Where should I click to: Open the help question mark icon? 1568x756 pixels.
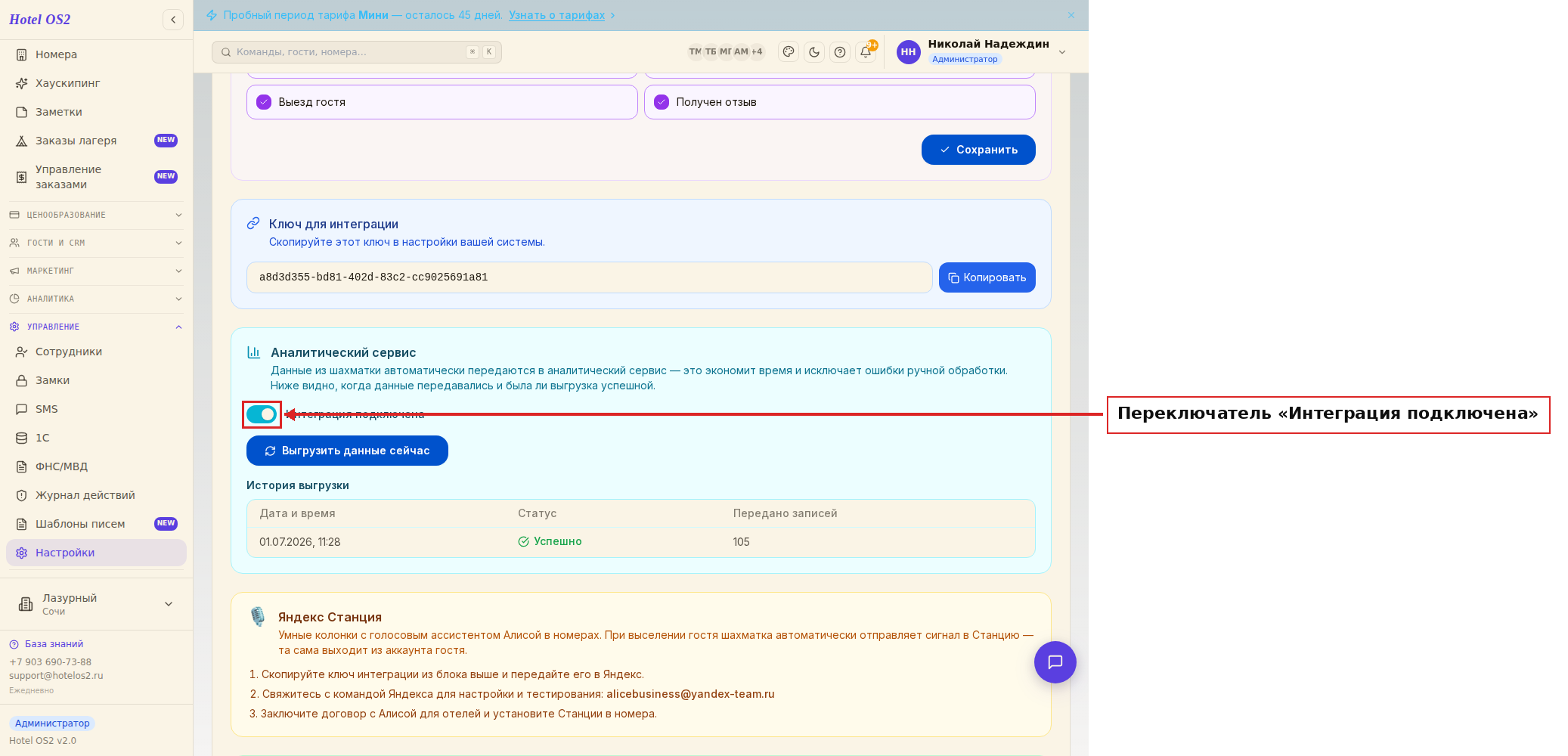pos(840,52)
